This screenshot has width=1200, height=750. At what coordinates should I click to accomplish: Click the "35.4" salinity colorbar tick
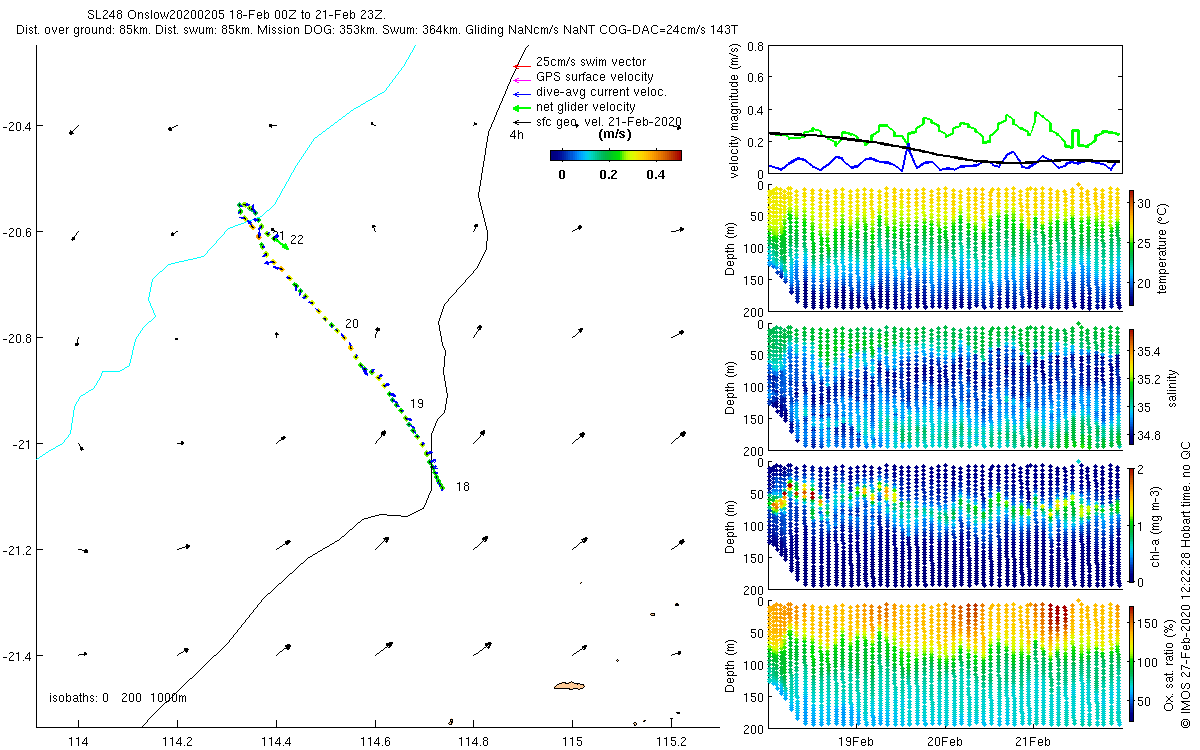pyautogui.click(x=1151, y=352)
